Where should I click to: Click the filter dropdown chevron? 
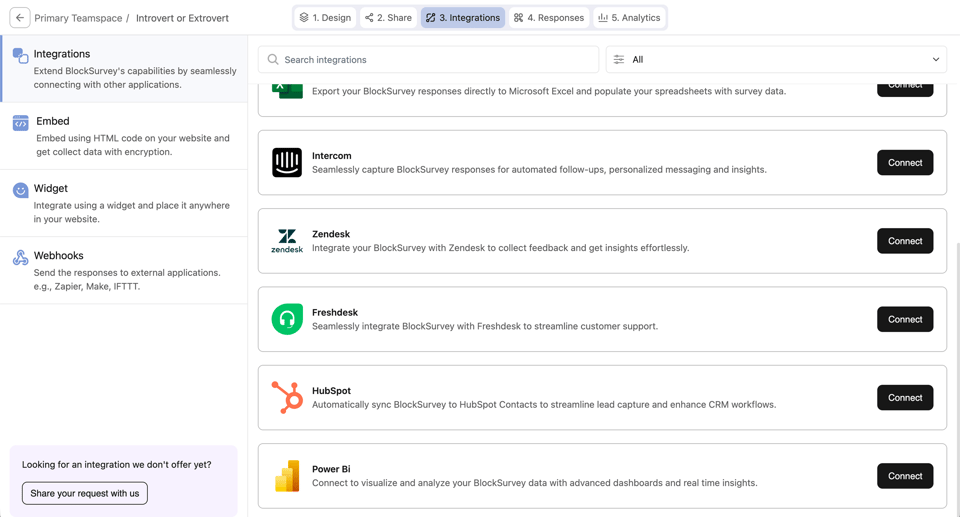(936, 59)
